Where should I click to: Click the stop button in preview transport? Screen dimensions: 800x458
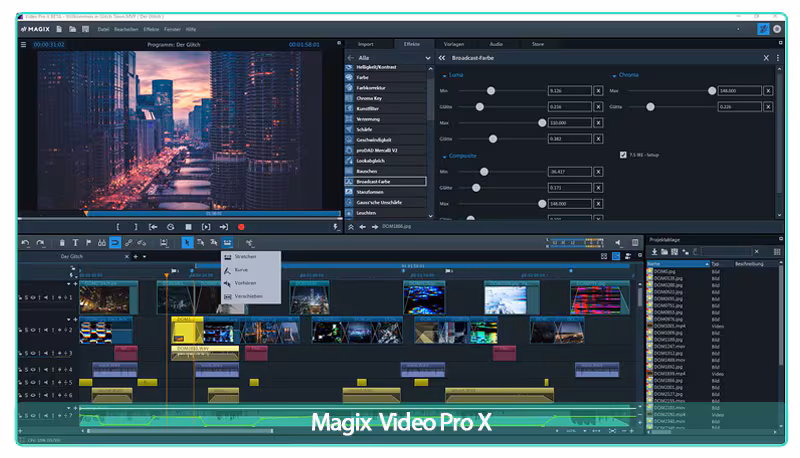pos(188,227)
